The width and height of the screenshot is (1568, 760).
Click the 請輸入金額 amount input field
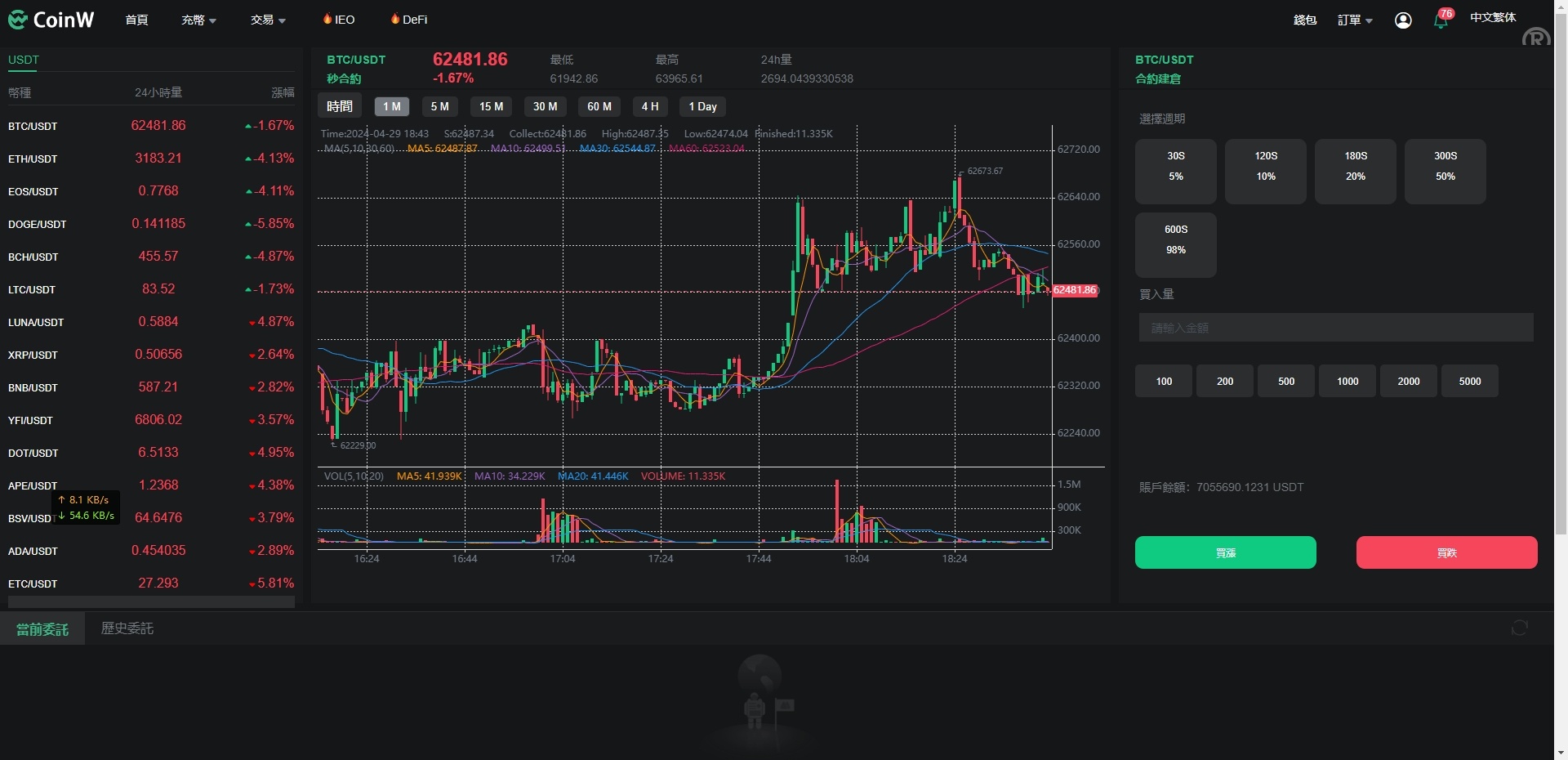[1336, 327]
